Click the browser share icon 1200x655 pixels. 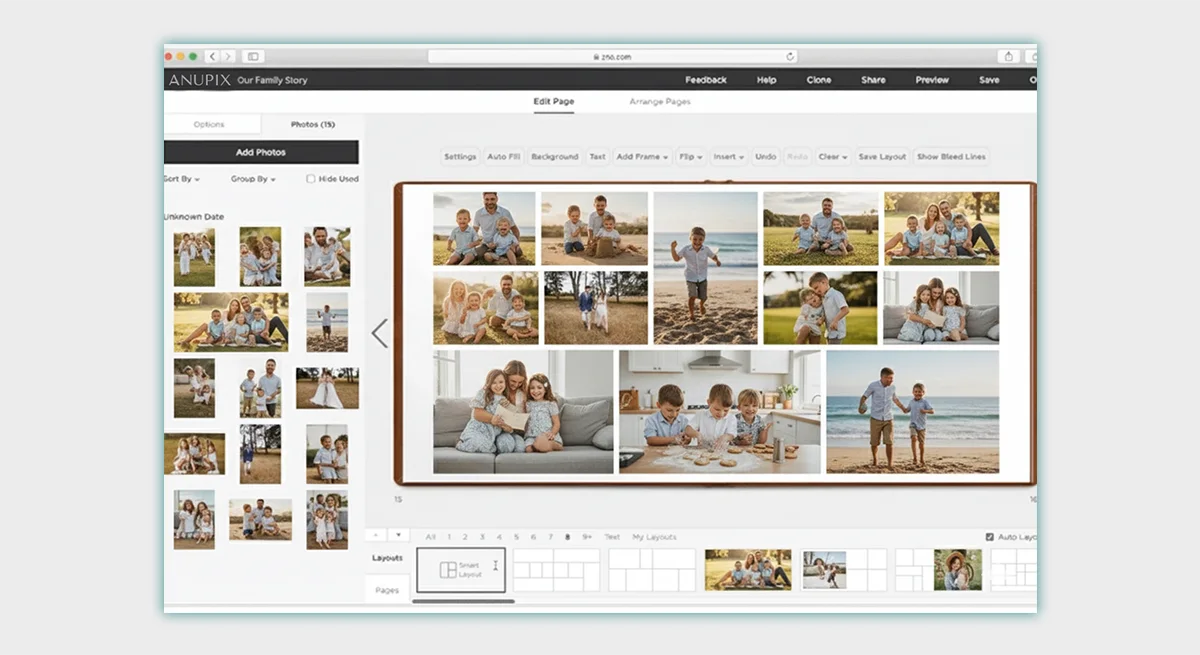point(1008,57)
